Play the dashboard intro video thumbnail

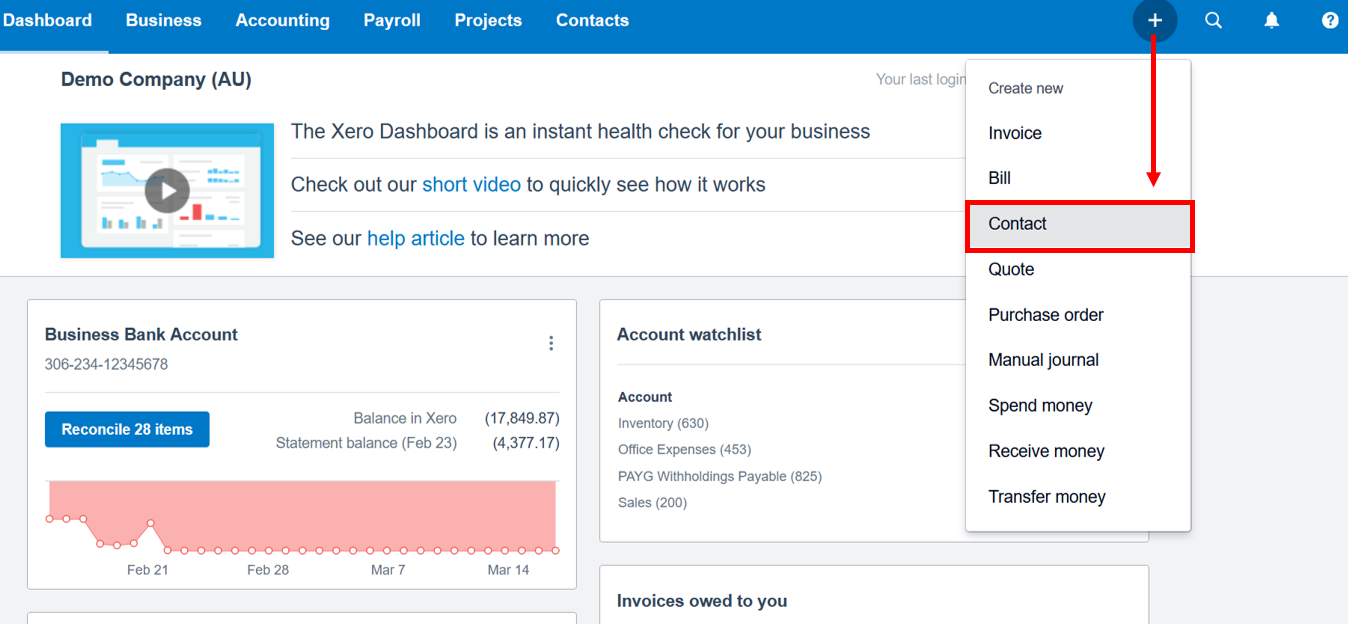[167, 191]
